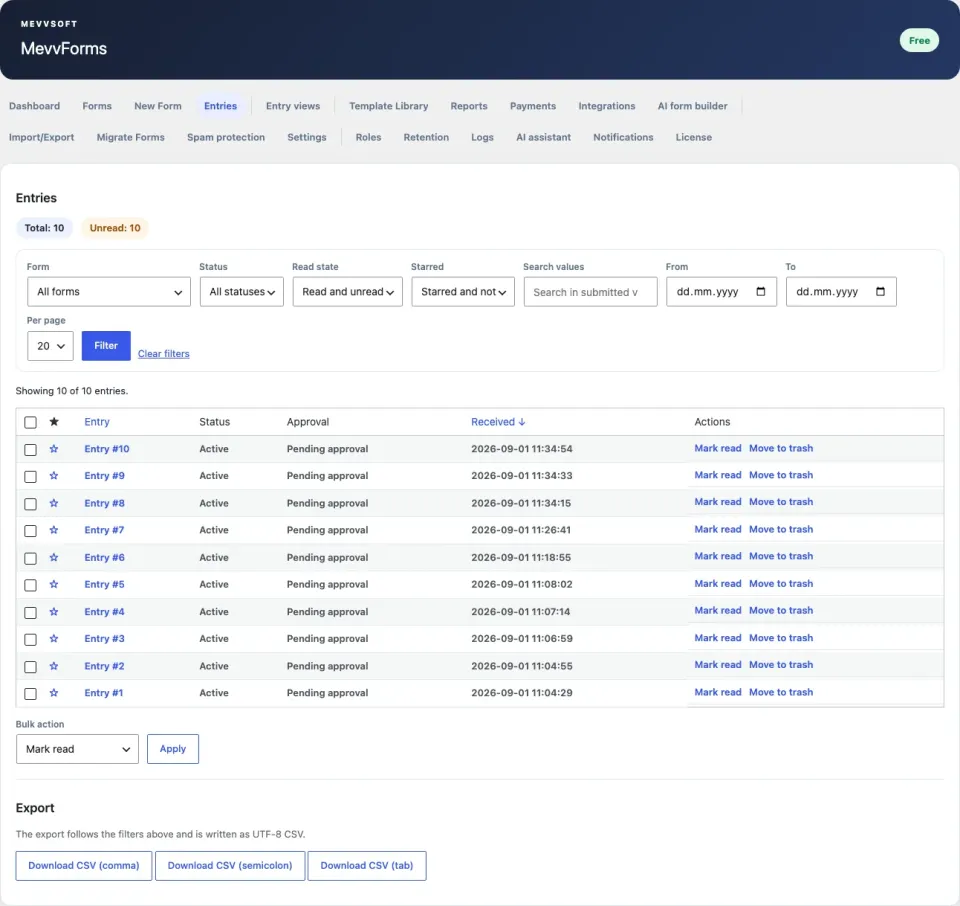Move Entry #3 to trash
Viewport: 960px width, 906px height.
coord(781,638)
